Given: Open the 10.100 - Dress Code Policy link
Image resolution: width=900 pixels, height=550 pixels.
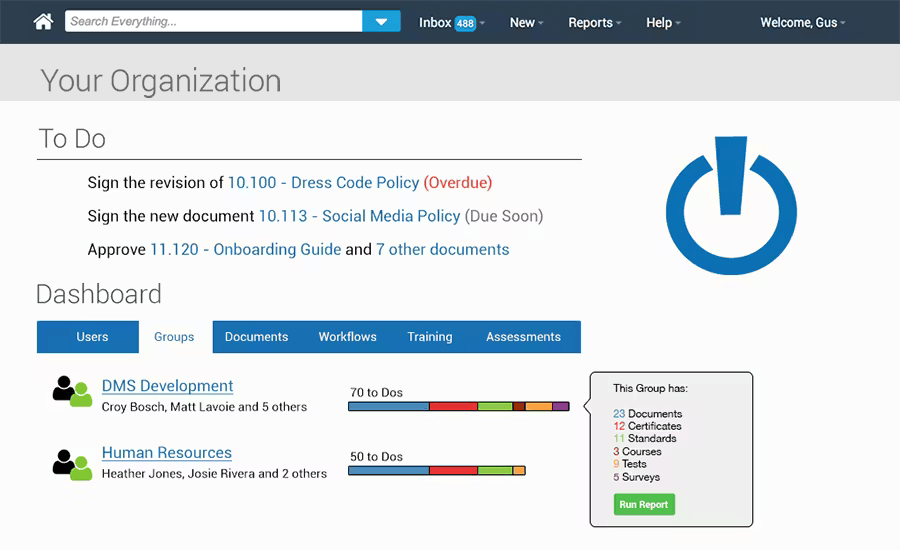Looking at the screenshot, I should [323, 183].
